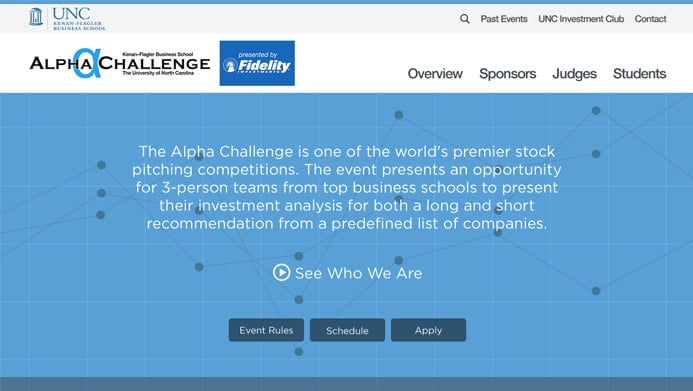Open the Judges menu item
This screenshot has height=391, width=693.
[x=574, y=74]
